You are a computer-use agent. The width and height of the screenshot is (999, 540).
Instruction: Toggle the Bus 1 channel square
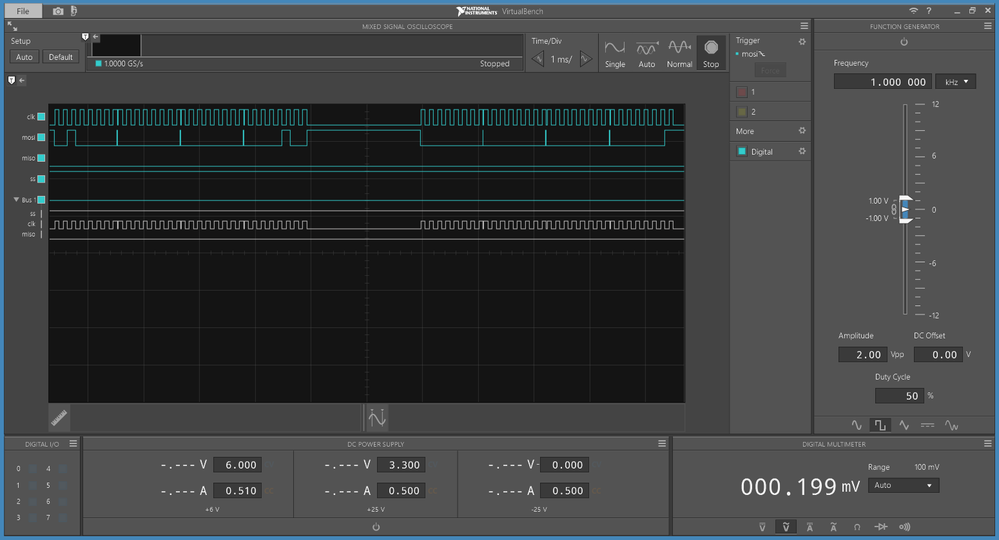(41, 200)
